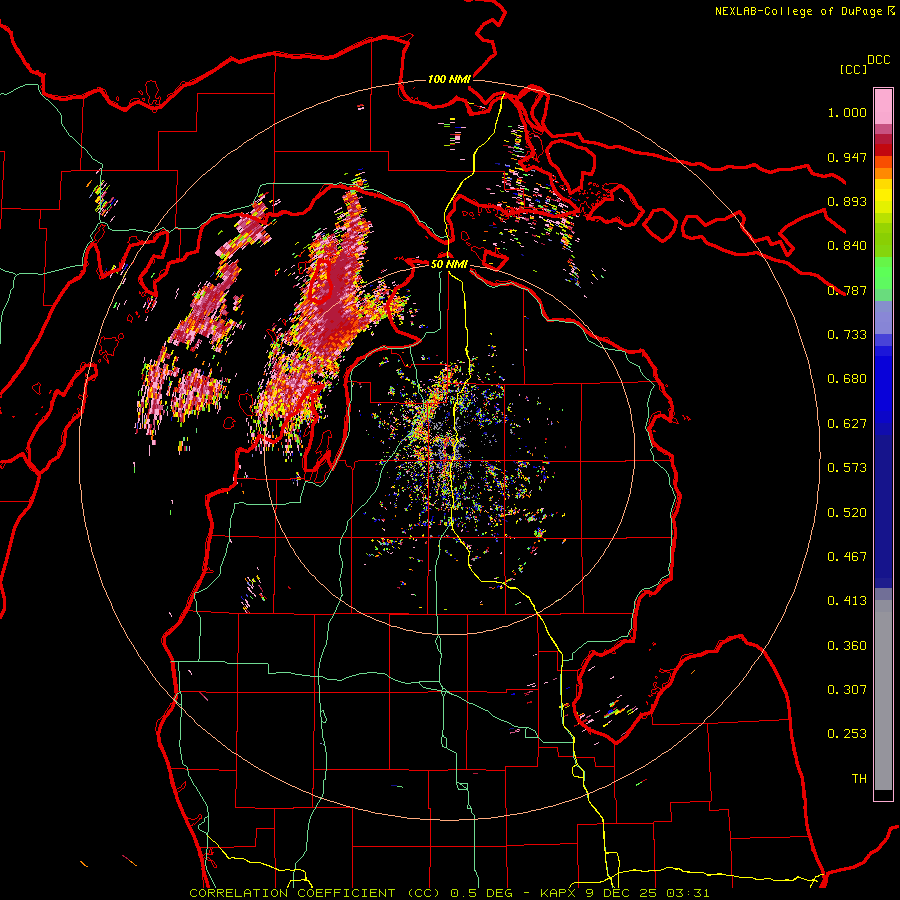Select the 0.520 scale value
Screen dimensions: 900x900
(847, 513)
